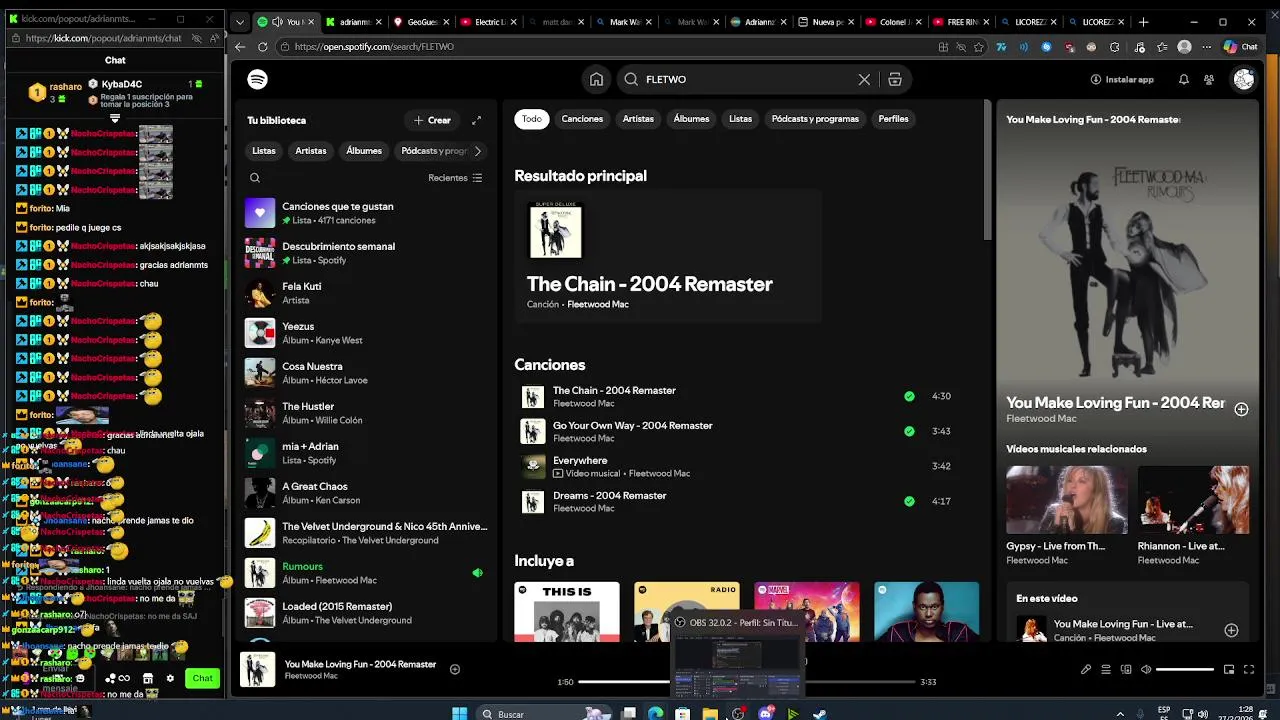Viewport: 1280px width, 720px height.
Task: Open Yeezus album in library
Action: pos(366,333)
